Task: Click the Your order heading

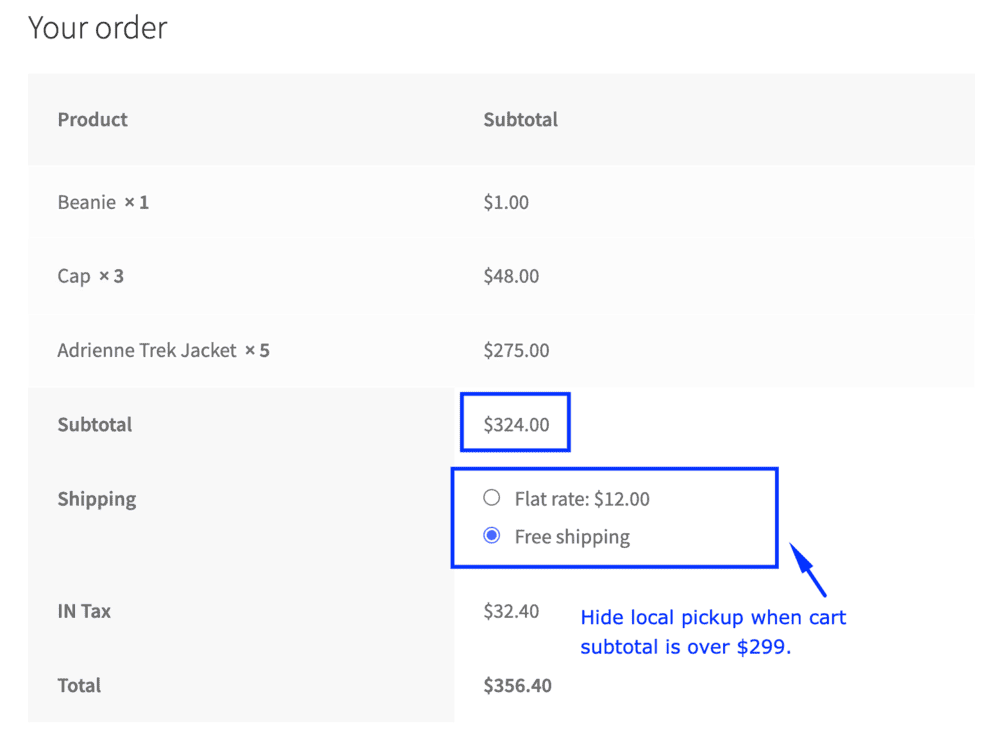Action: (x=98, y=27)
